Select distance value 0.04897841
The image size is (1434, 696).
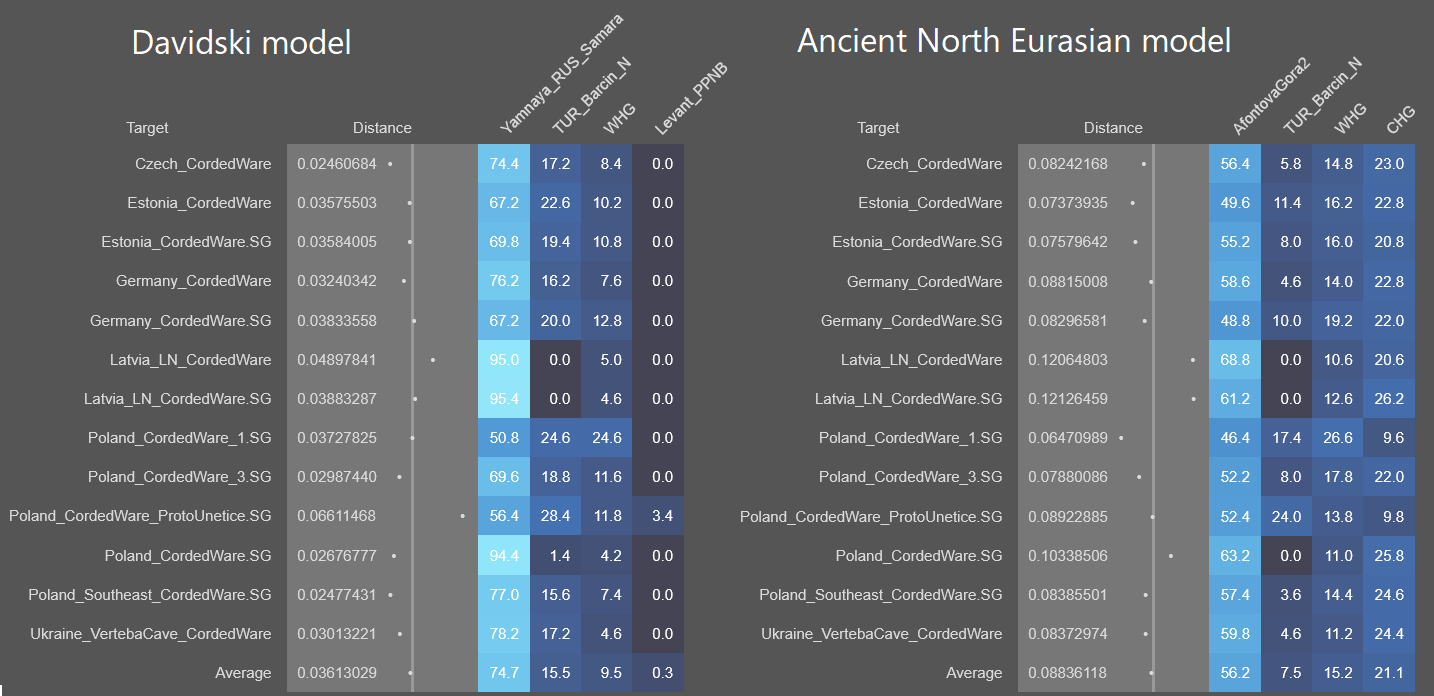click(337, 360)
